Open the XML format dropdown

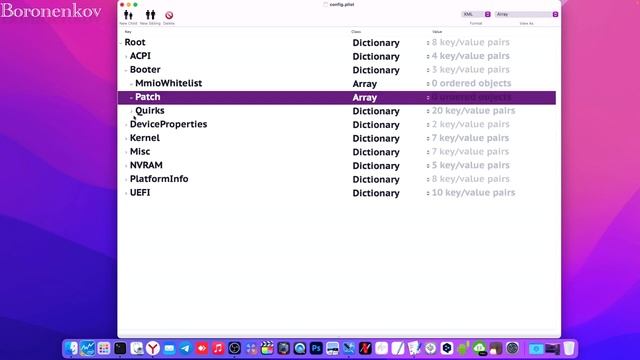476,14
